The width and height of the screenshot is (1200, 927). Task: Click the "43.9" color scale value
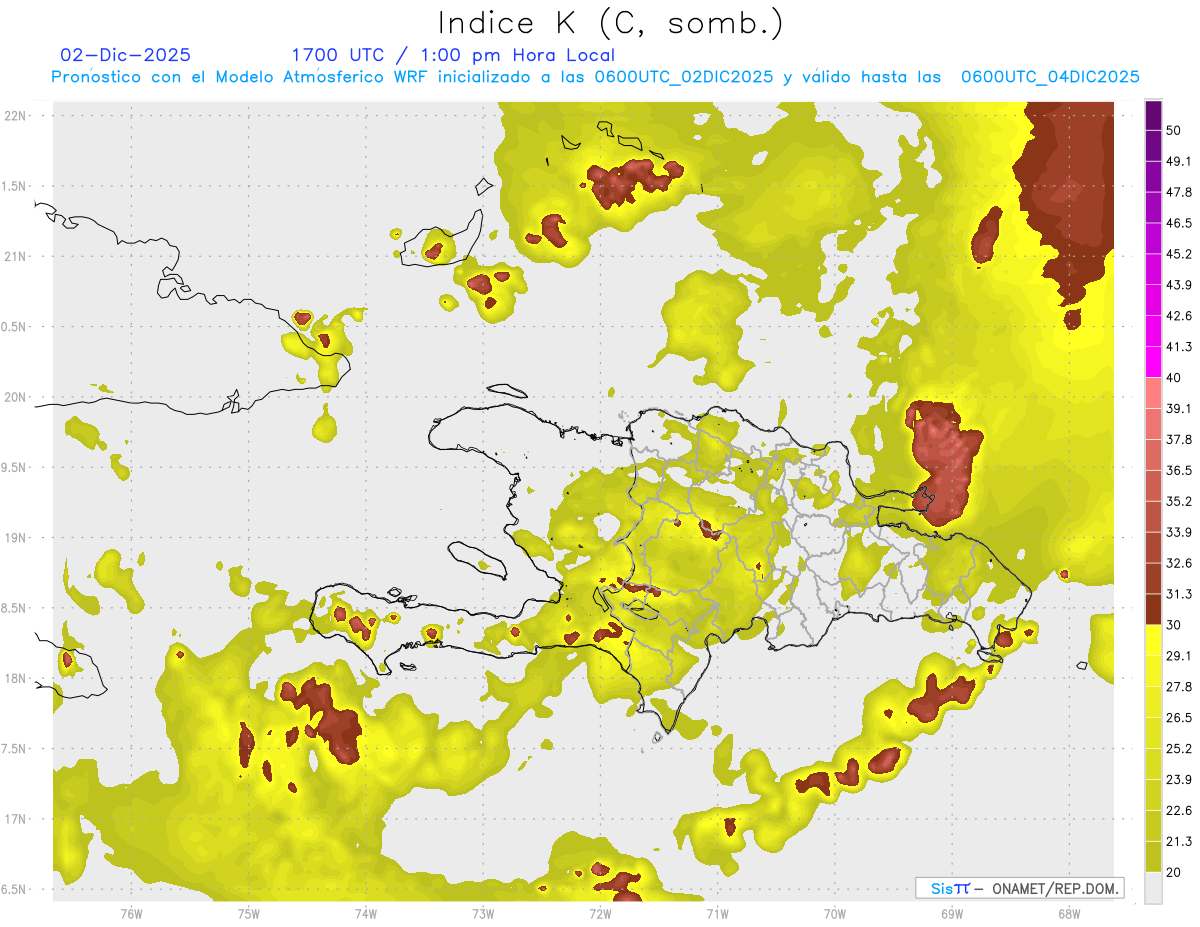[x=1179, y=285]
